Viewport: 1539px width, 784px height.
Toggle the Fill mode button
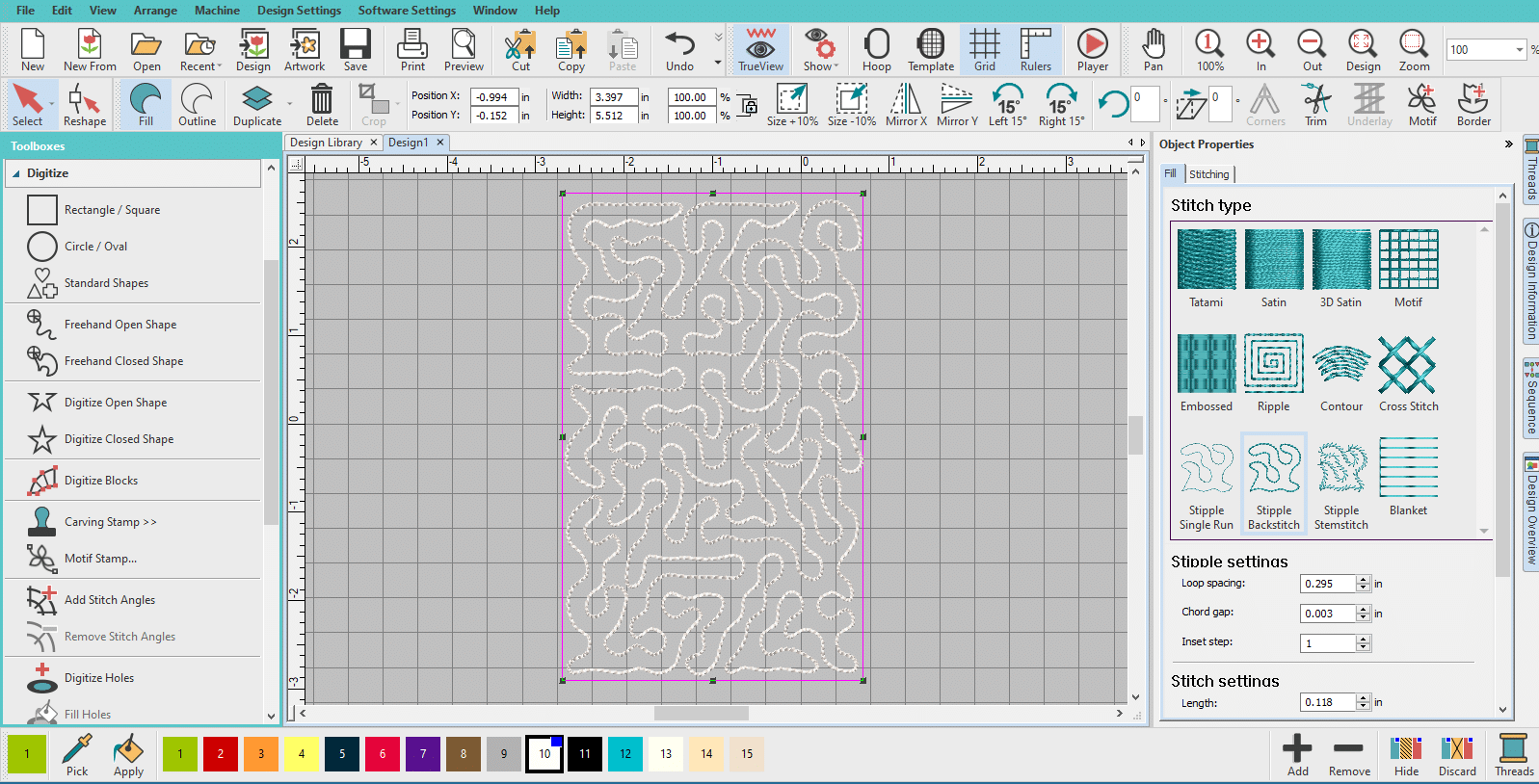click(x=146, y=104)
